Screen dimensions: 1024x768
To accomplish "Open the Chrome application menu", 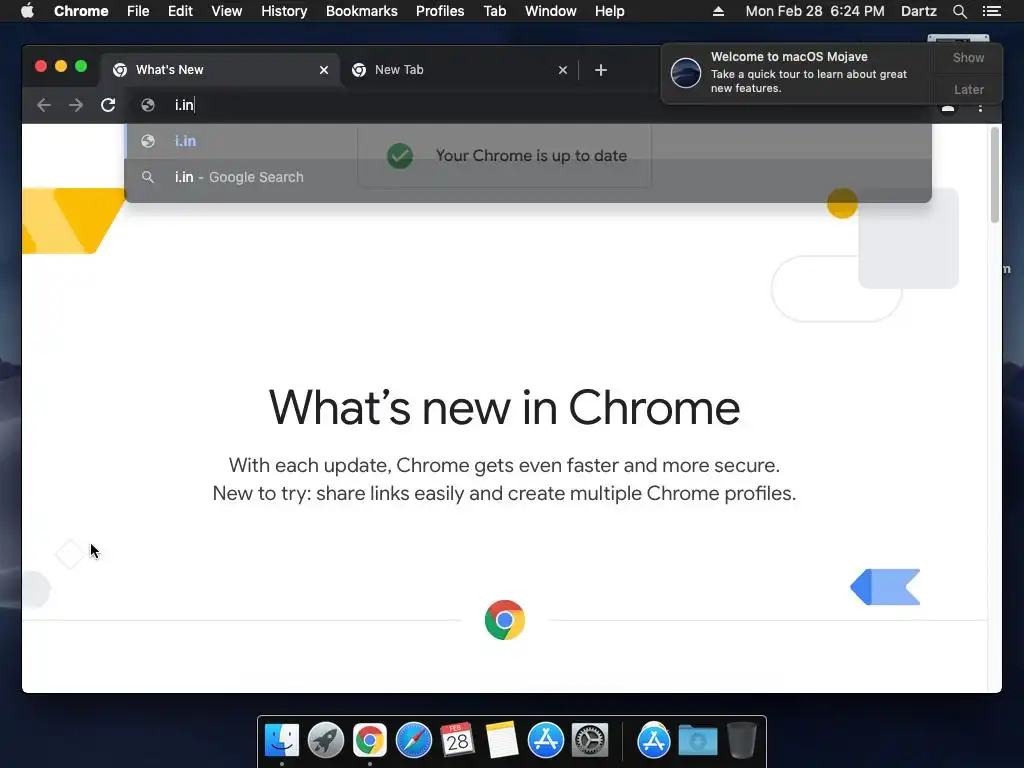I will 81,11.
